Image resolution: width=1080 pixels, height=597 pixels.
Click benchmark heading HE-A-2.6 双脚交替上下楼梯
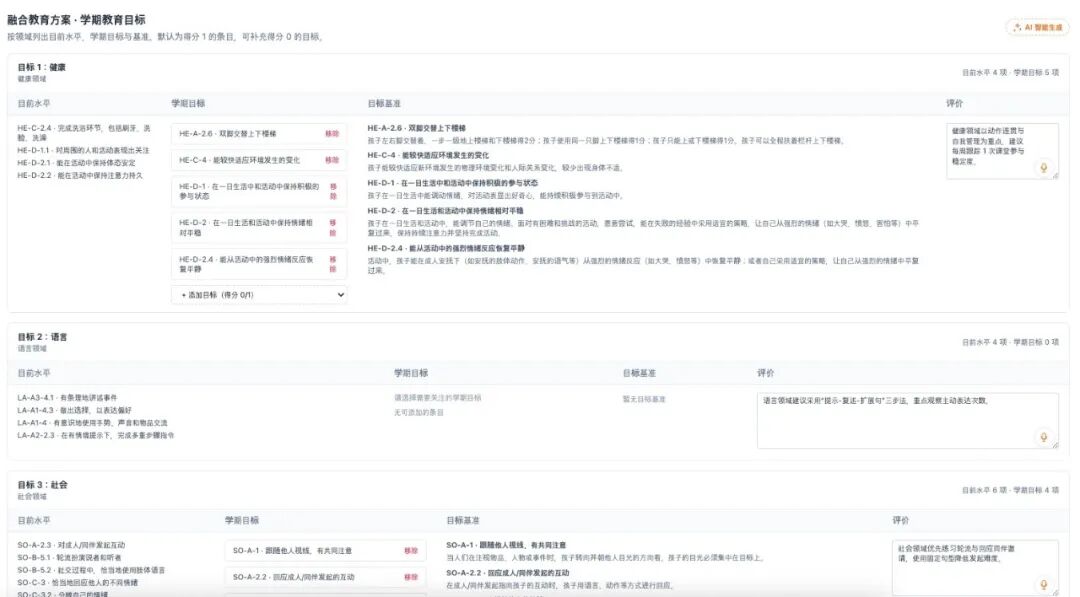coord(417,128)
